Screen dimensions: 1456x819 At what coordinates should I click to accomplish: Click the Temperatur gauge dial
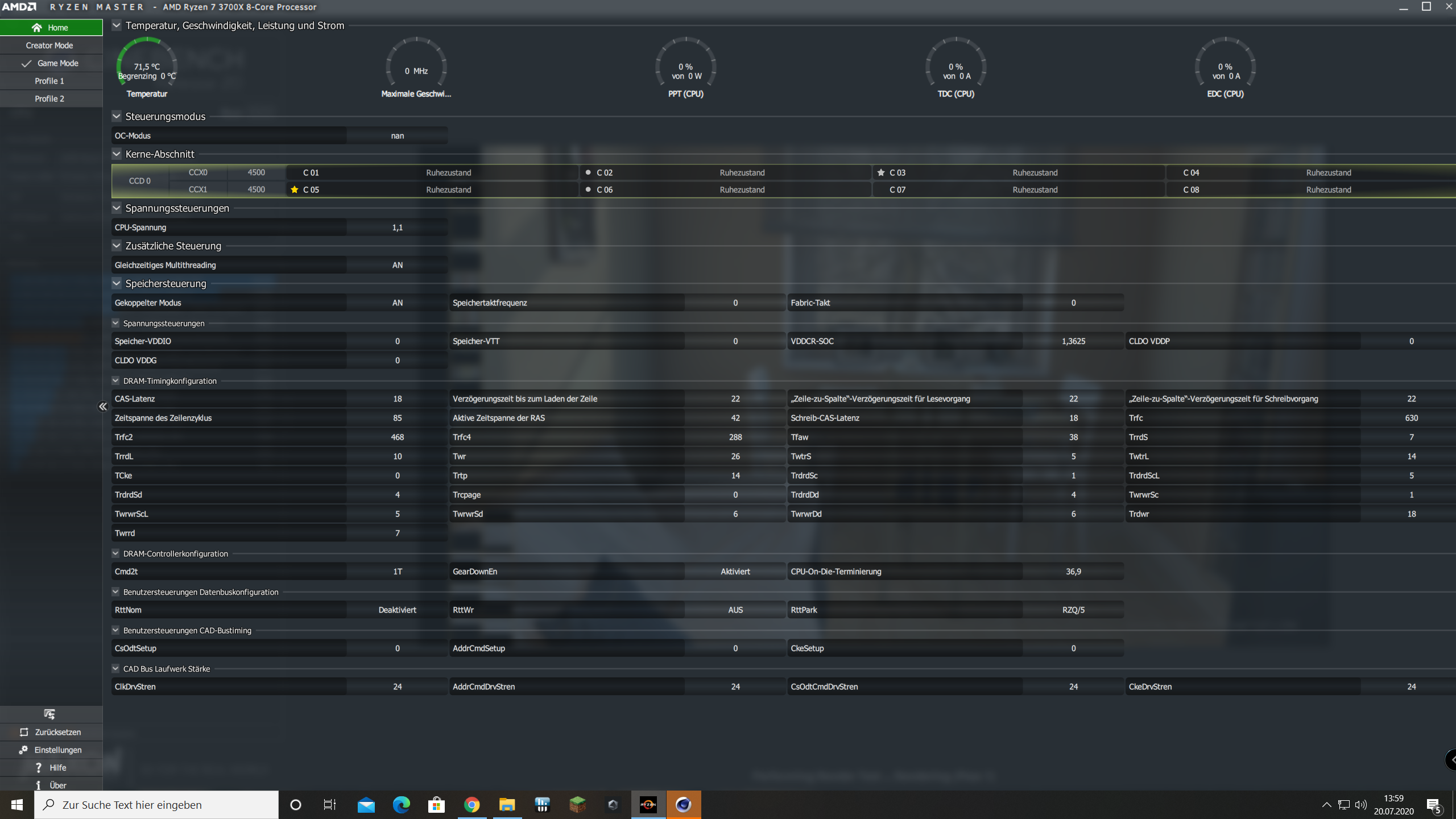[147, 63]
